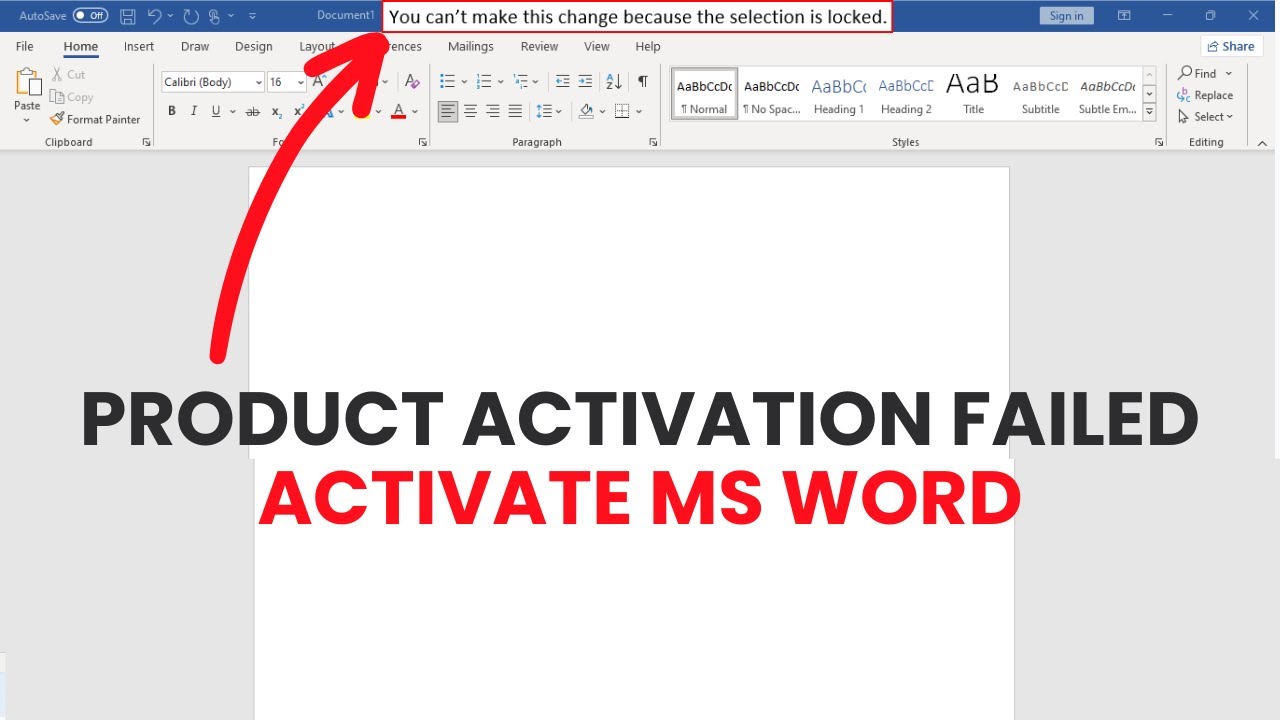Screen dimensions: 1280x720
Task: Open underline style dropdown arrow
Action: click(x=232, y=111)
